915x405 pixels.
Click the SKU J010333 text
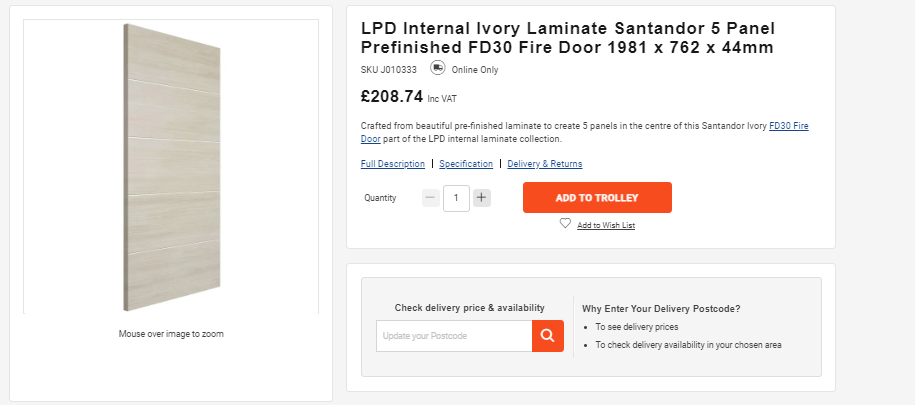pos(389,70)
